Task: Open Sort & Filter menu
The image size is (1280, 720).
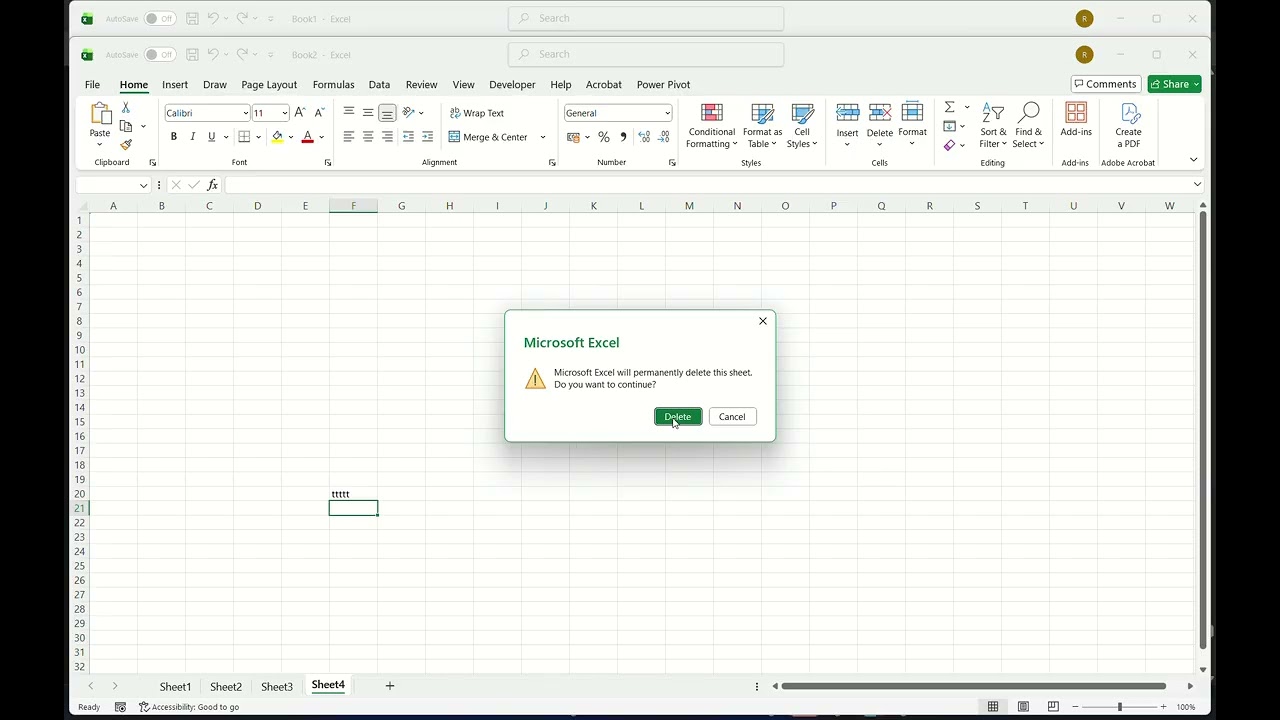Action: click(x=993, y=126)
